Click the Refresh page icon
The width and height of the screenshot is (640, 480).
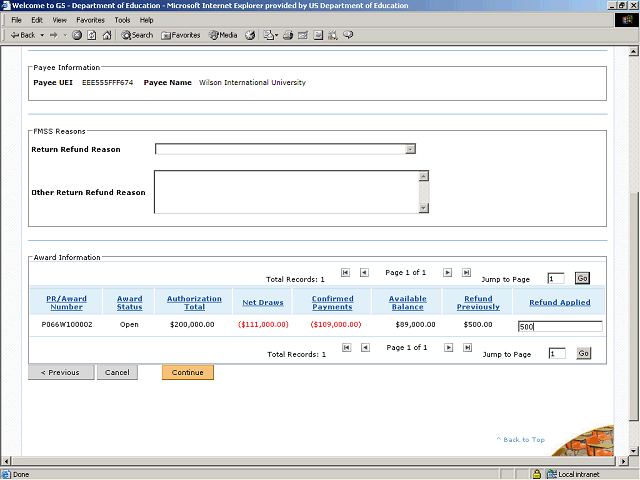tap(92, 36)
